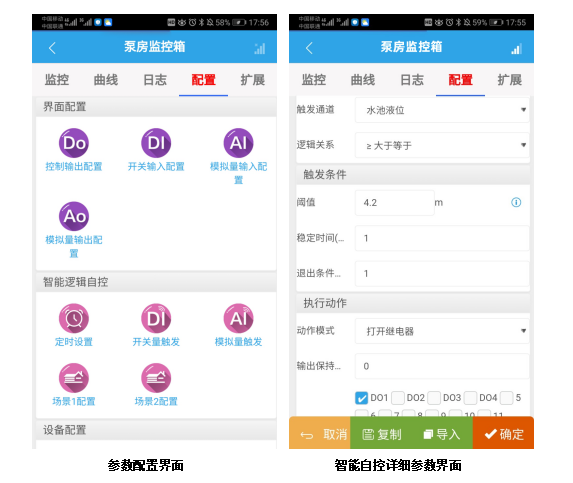Open the Ao 模拟量输出配置 icon
Viewport: 573px width, 483px height.
[74, 216]
